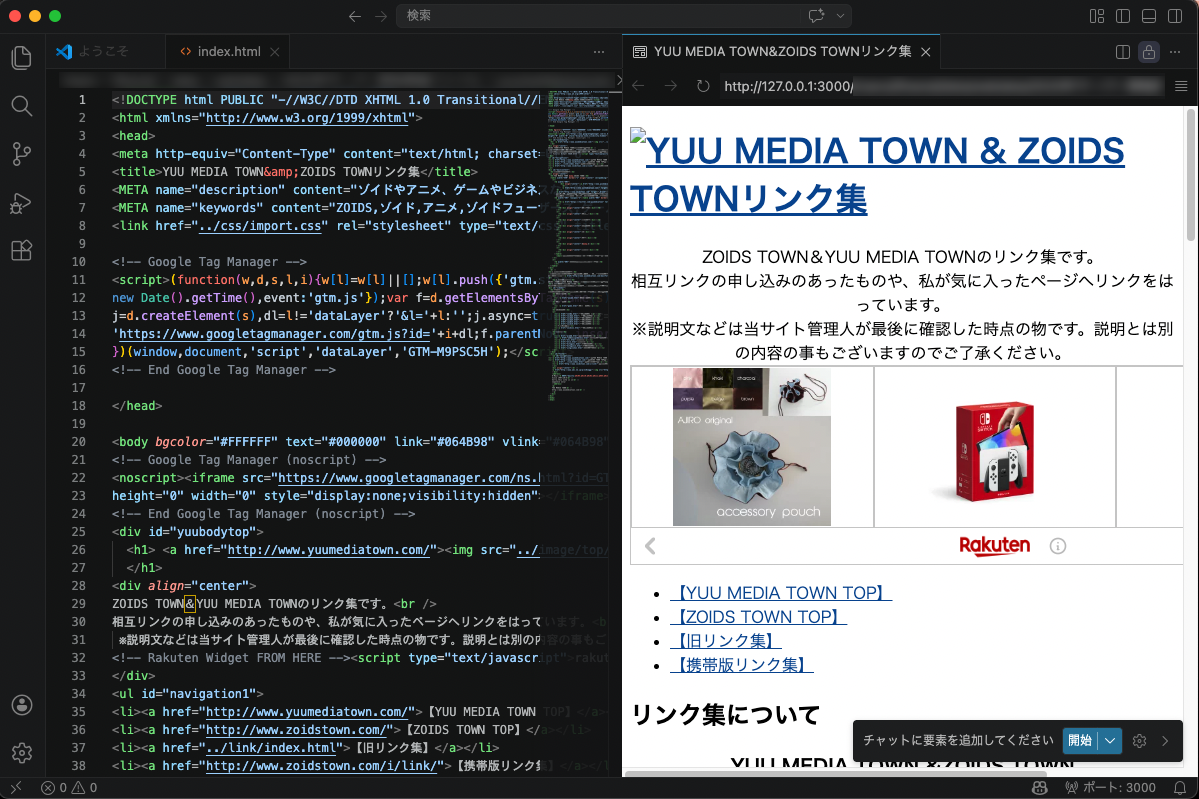Toggle the bottom panel

click(x=1149, y=16)
